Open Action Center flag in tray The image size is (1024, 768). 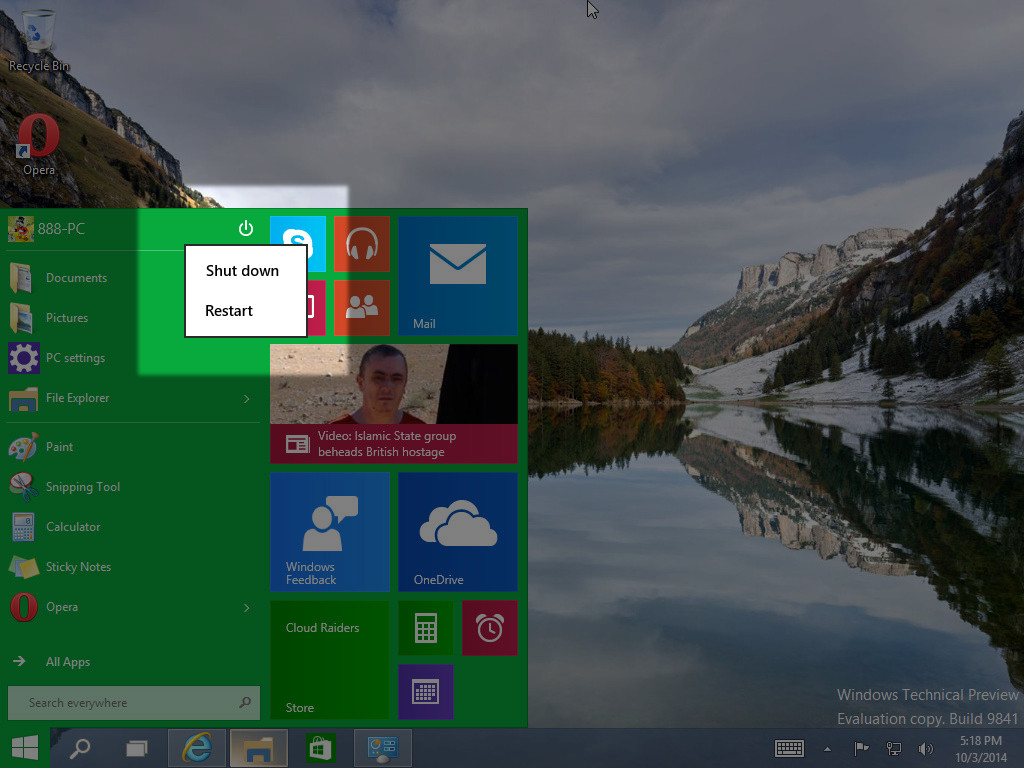(861, 748)
